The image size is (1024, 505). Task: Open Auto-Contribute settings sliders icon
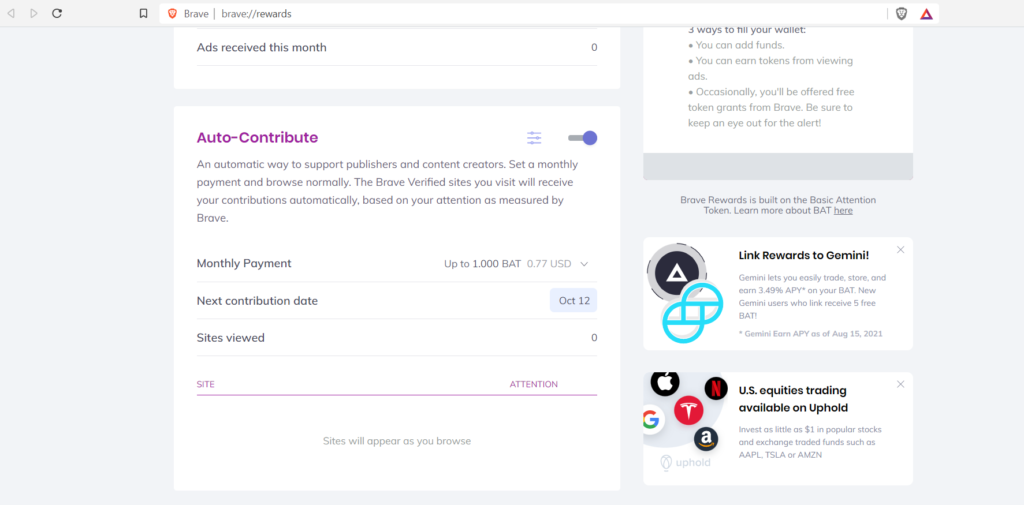534,138
